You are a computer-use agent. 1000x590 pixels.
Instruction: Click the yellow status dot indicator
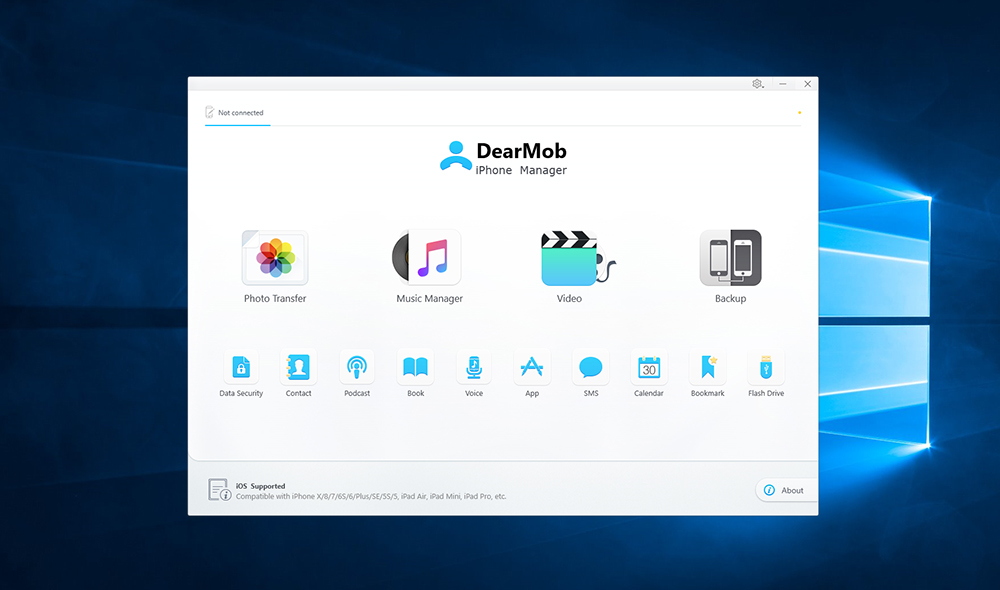[x=800, y=113]
